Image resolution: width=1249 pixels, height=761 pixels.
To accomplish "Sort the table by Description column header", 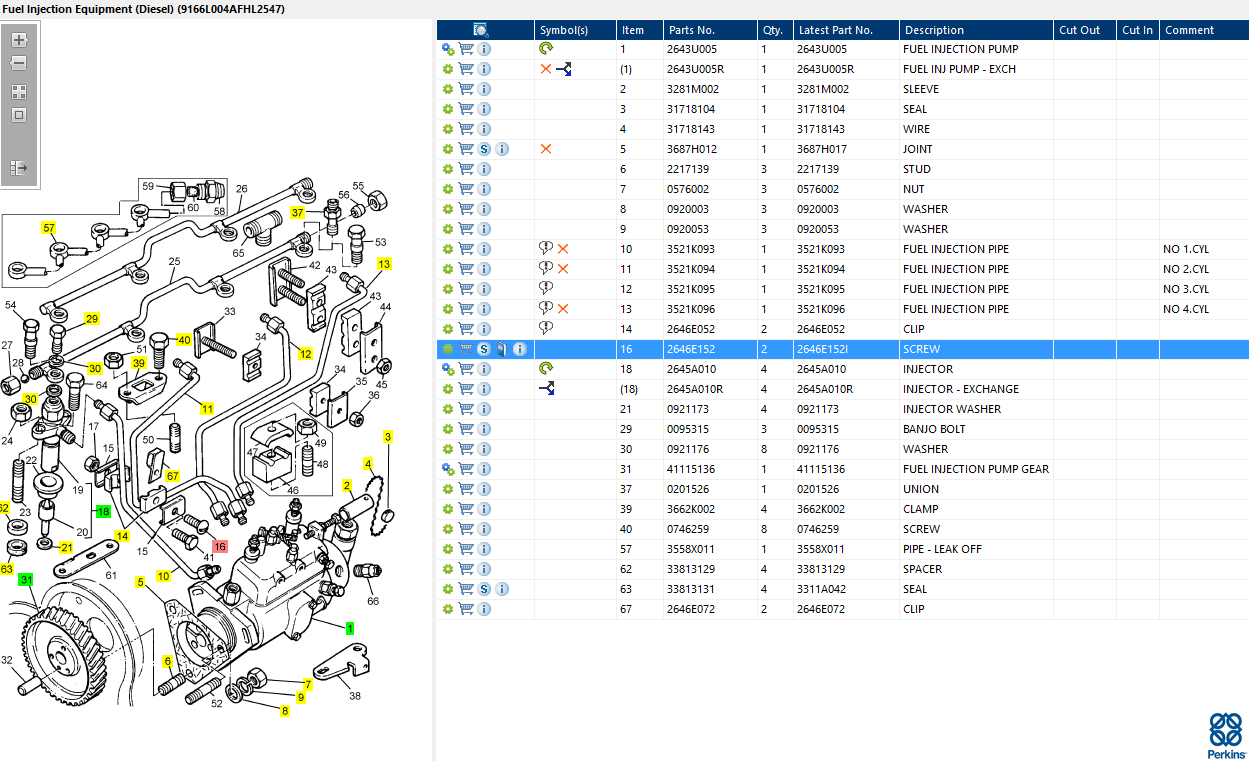I will click(x=934, y=30).
